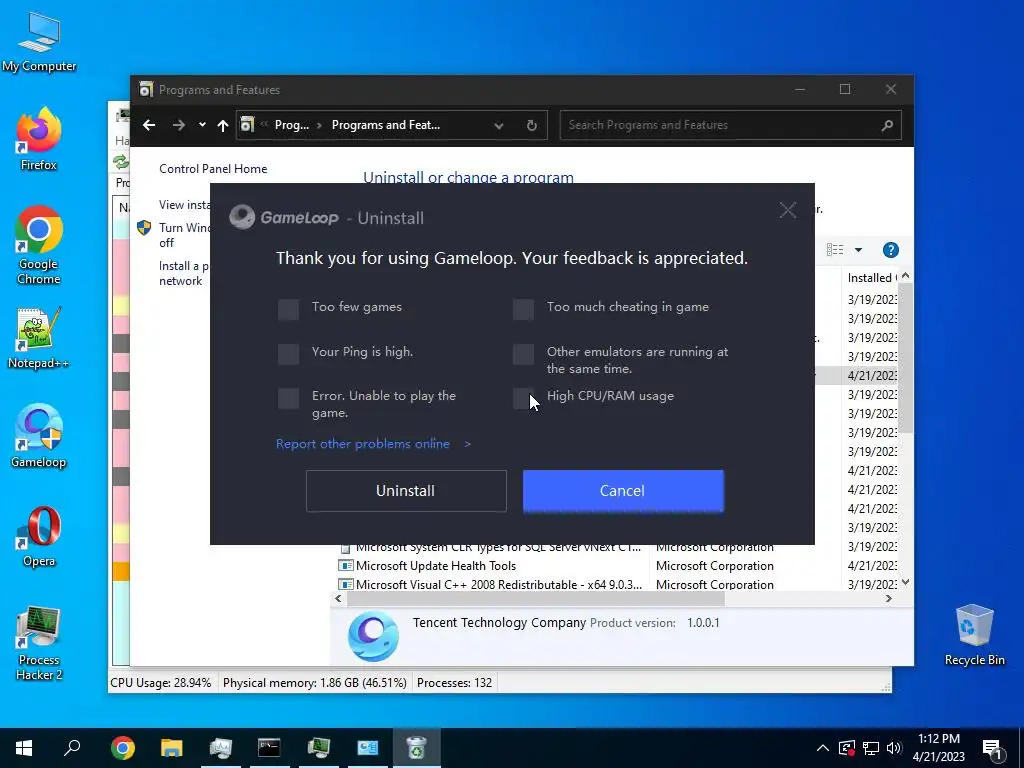Click the search magnifier icon in Explorer

coord(887,125)
